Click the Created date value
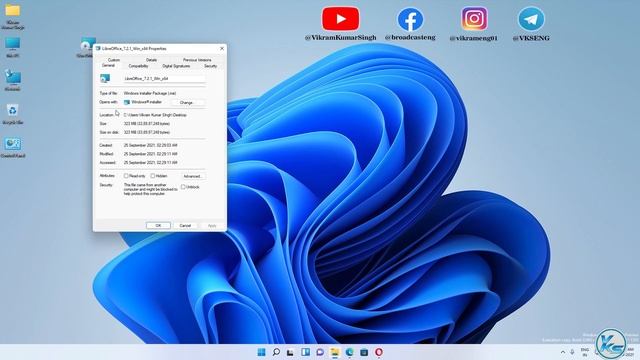The height and width of the screenshot is (360, 640). [151, 145]
